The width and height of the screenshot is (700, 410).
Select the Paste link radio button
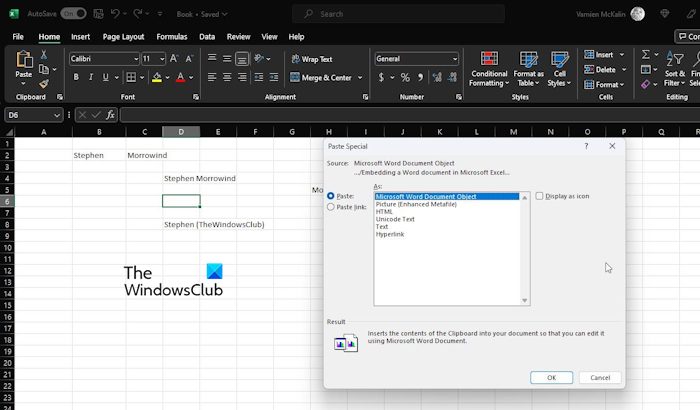(331, 207)
